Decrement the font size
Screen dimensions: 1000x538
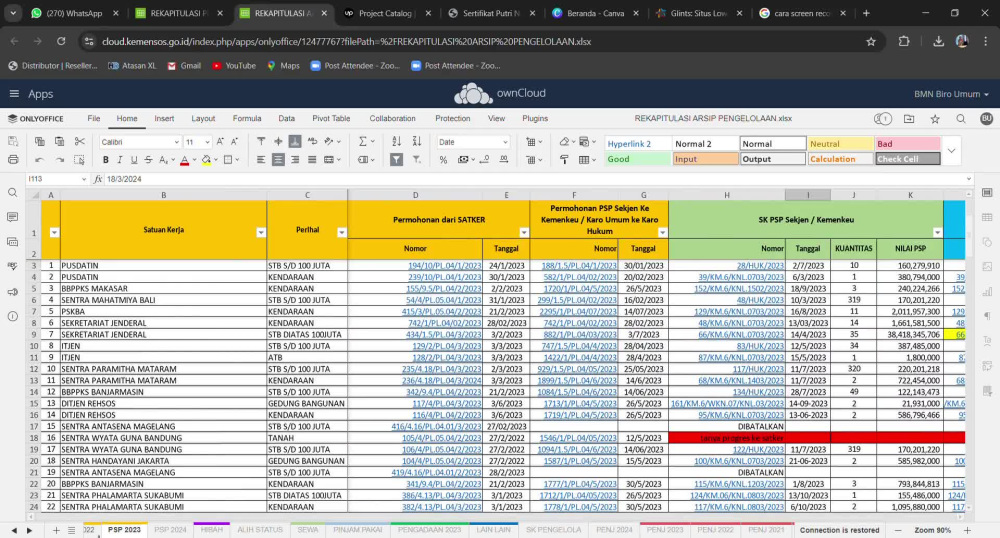coord(235,142)
